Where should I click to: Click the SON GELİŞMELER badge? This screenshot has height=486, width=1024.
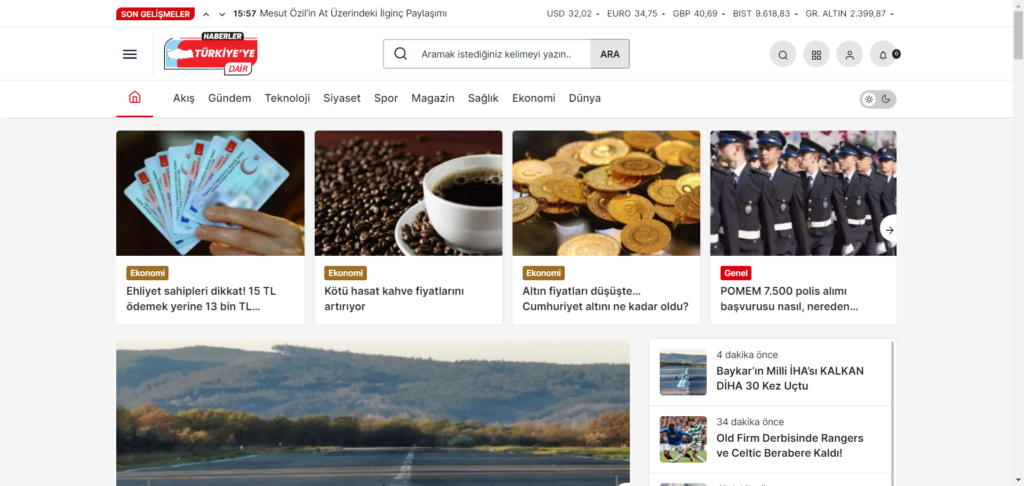click(155, 14)
